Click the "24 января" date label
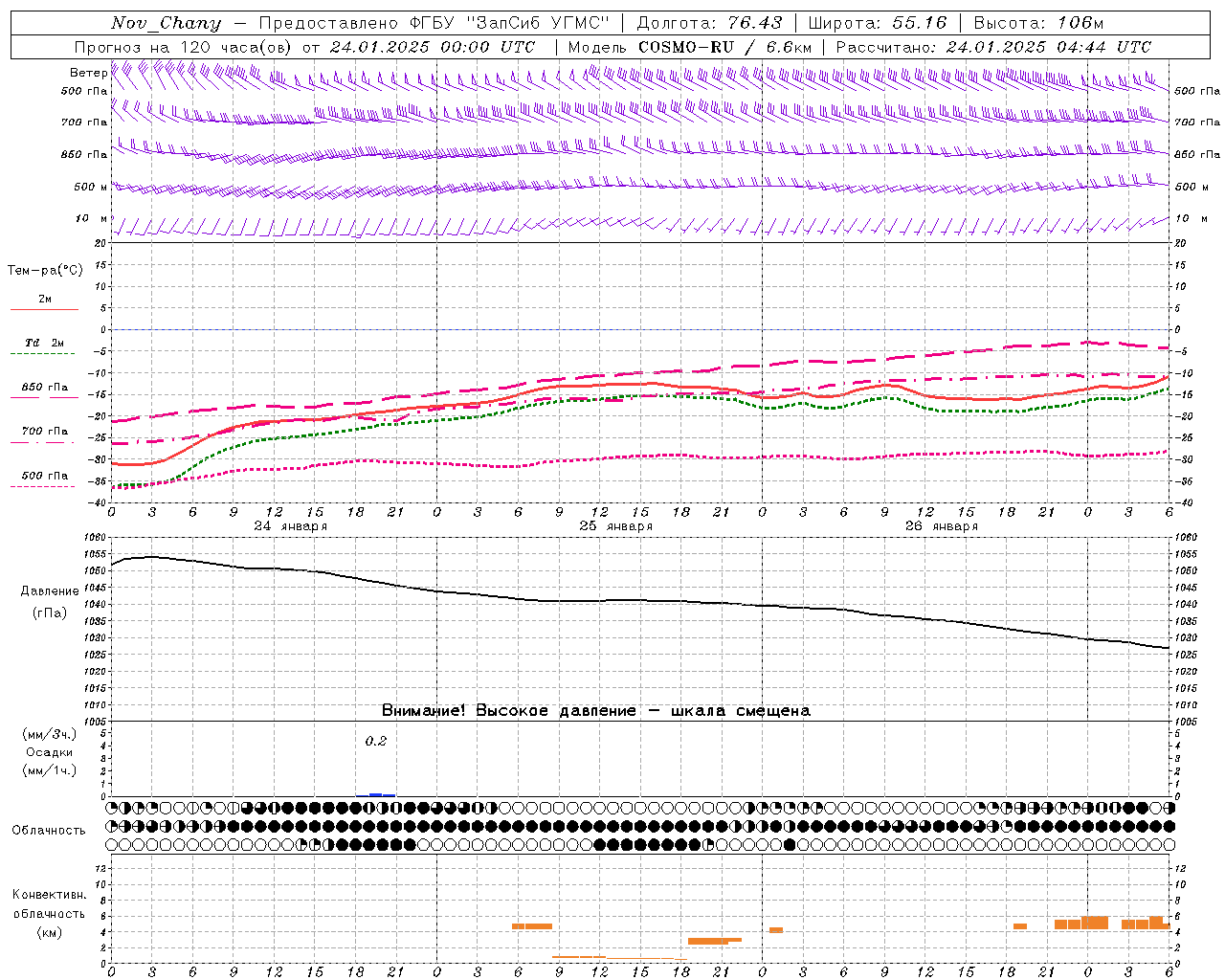 click(290, 525)
